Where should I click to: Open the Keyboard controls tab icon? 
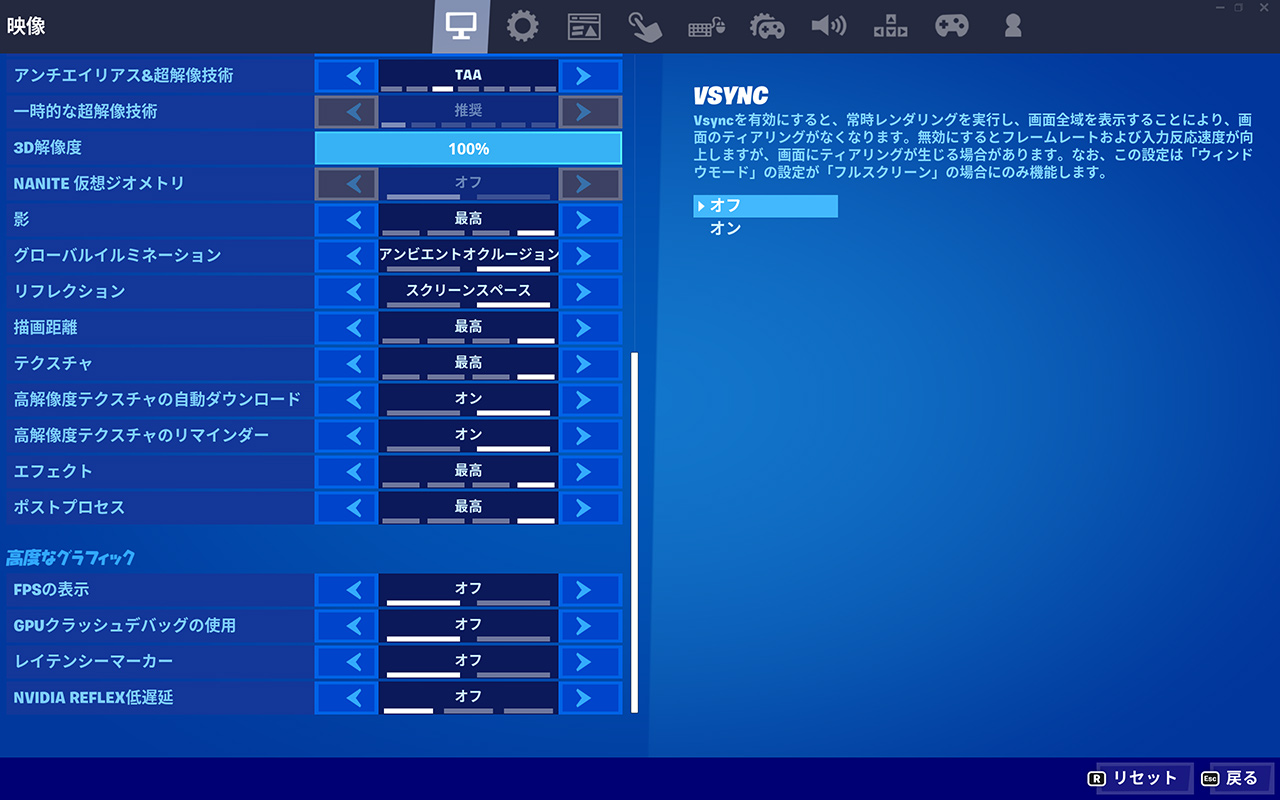[706, 26]
